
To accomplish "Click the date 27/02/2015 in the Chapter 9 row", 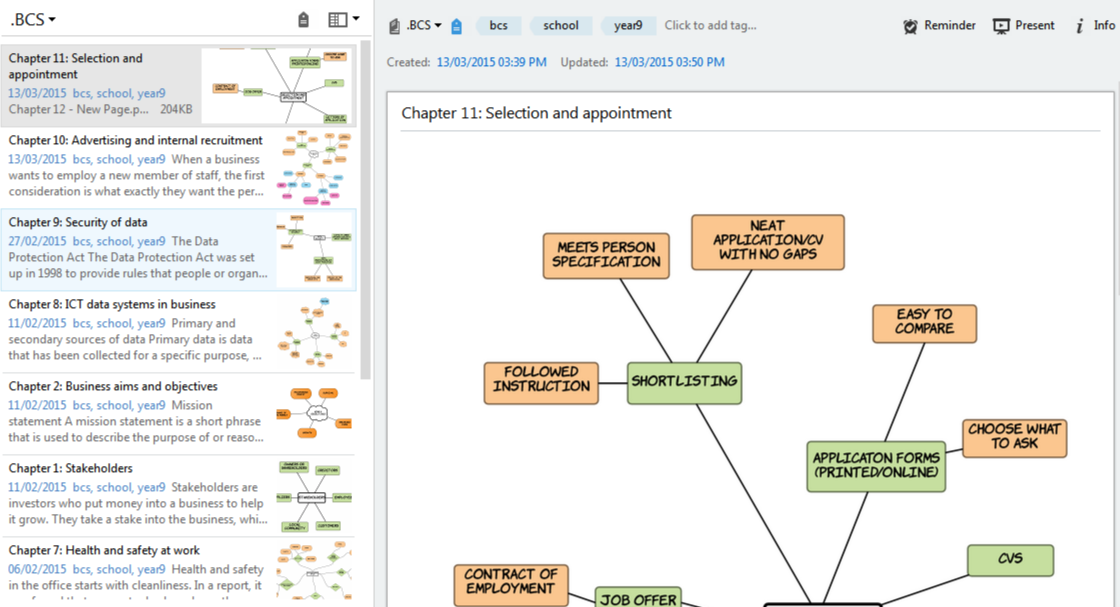I will (x=37, y=241).
